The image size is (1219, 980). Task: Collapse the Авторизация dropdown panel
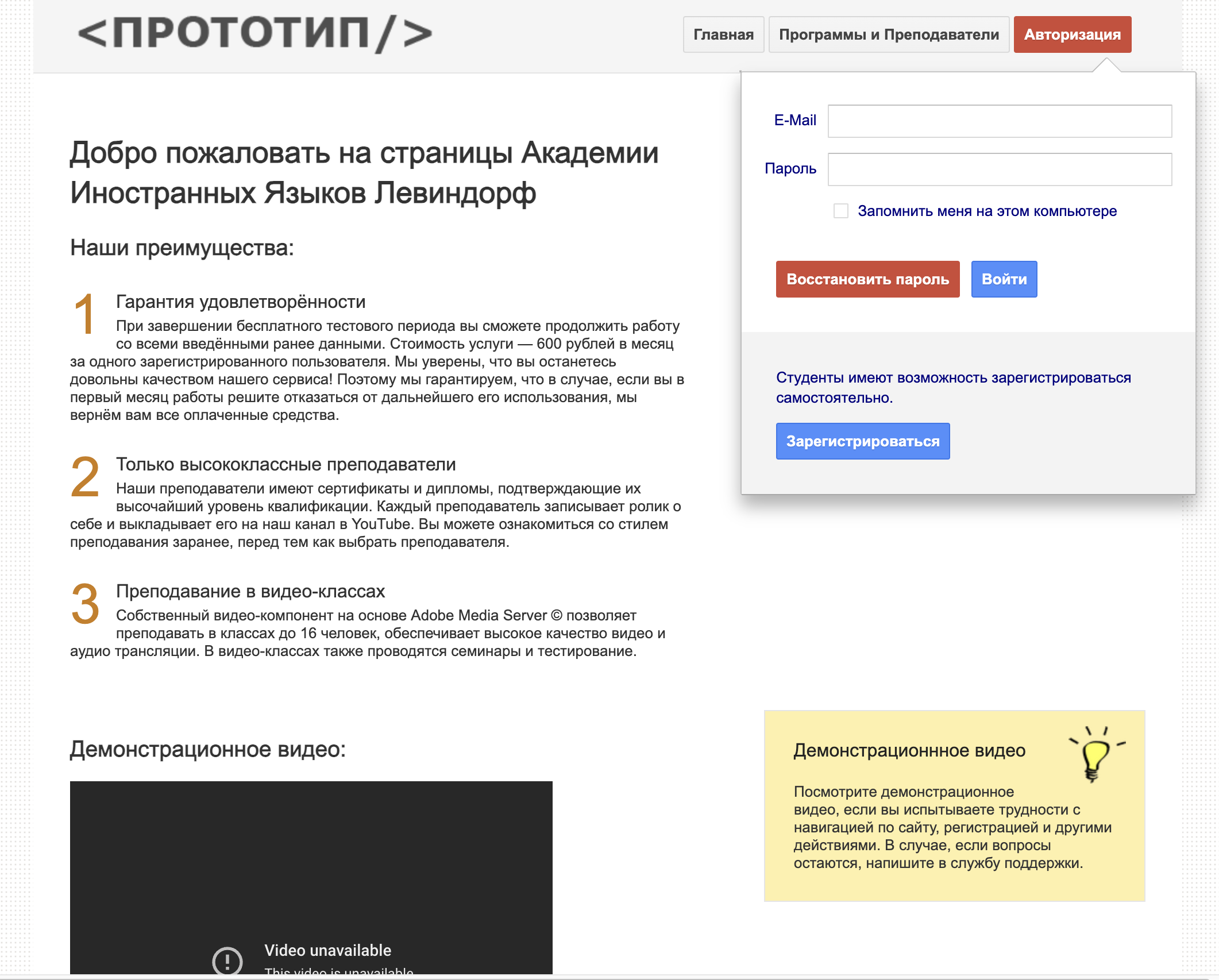pos(1072,34)
